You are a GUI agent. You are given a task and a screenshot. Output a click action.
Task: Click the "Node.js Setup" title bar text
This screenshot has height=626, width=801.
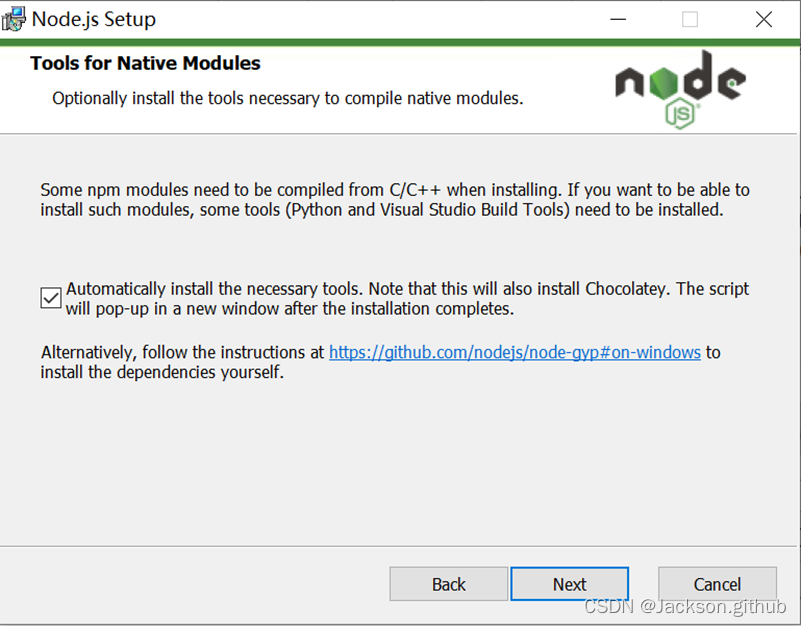[x=94, y=19]
